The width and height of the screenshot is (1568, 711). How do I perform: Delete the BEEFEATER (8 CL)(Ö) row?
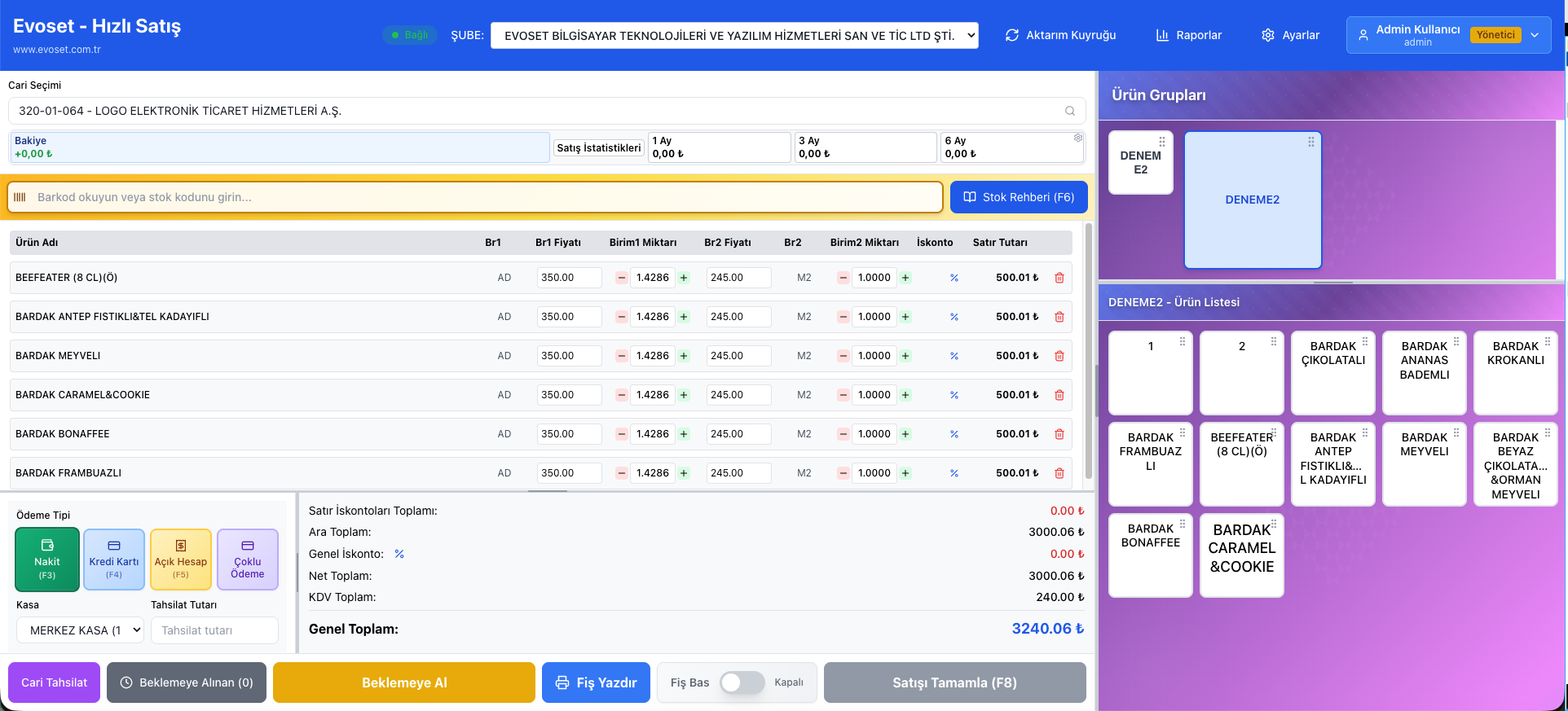(x=1059, y=278)
